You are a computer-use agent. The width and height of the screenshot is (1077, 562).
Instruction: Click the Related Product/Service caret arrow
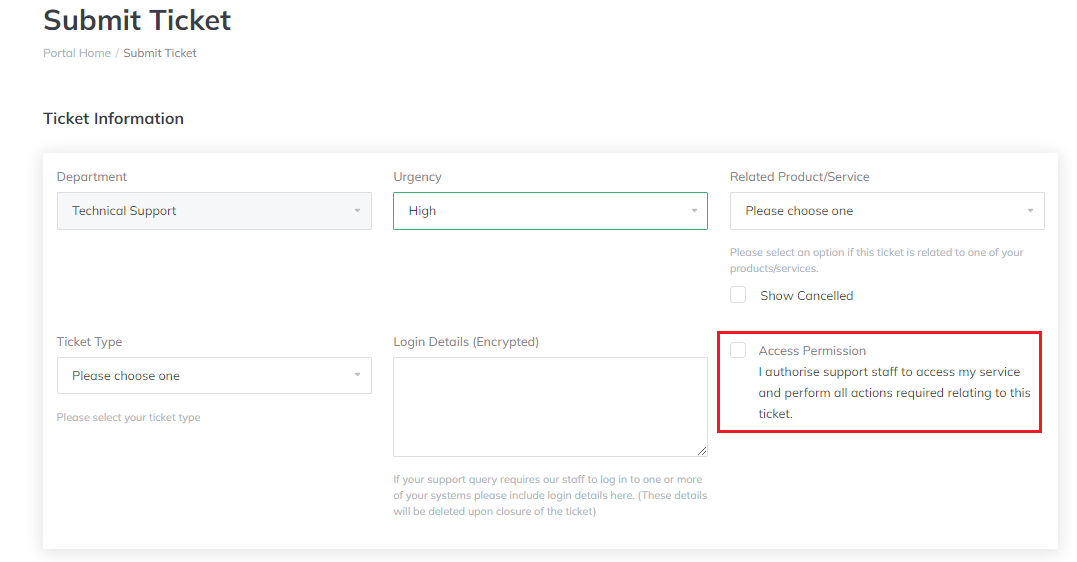[x=1030, y=211]
